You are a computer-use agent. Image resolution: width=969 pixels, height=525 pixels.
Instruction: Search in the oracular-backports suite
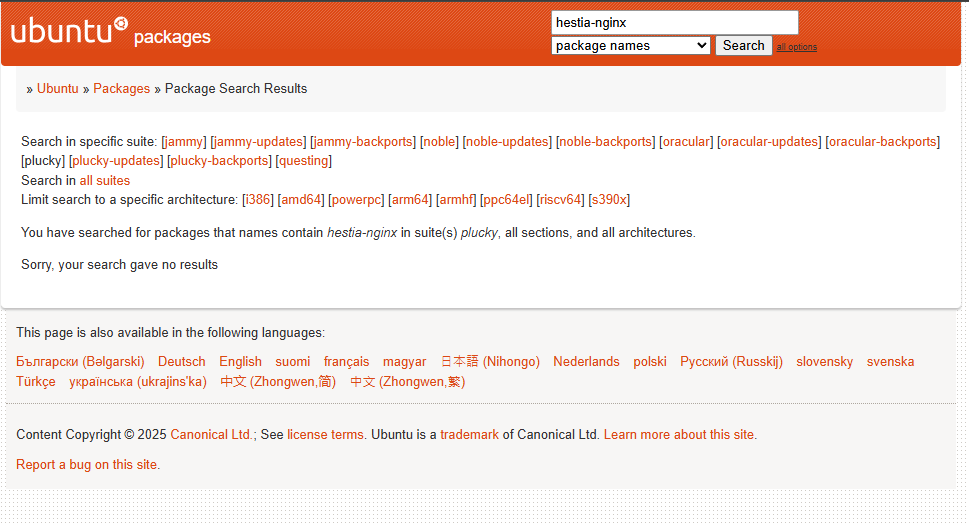[x=882, y=141]
